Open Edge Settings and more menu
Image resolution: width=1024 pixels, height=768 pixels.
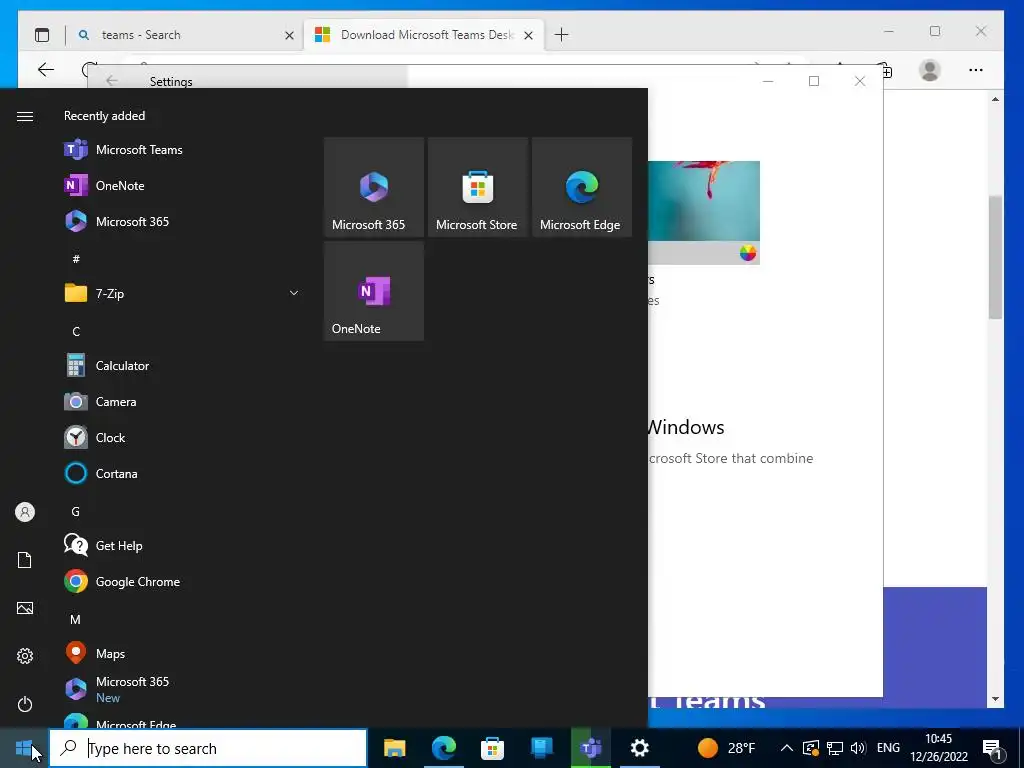[x=976, y=70]
